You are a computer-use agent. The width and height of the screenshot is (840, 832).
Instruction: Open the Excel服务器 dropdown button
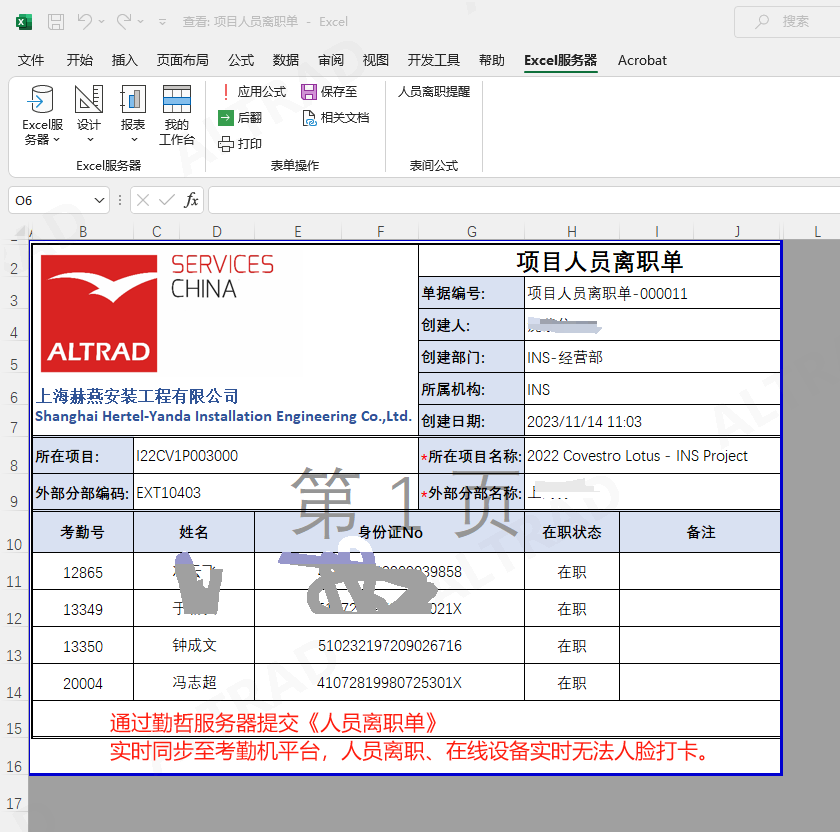[x=42, y=116]
